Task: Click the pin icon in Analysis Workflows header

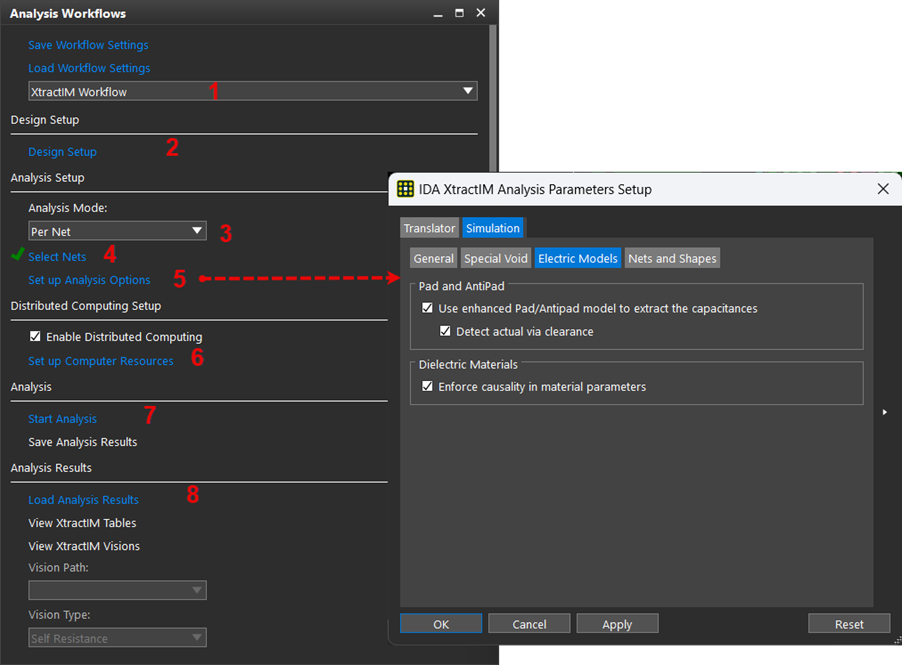Action: click(438, 14)
